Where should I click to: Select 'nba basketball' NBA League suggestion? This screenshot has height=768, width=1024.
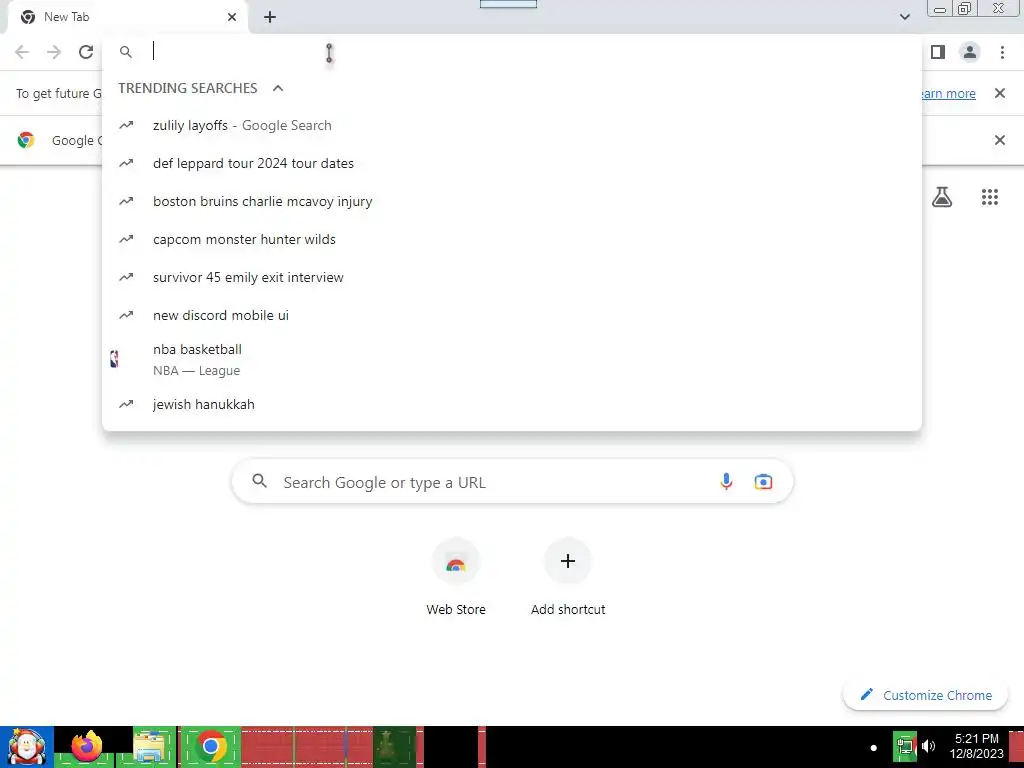(512, 359)
